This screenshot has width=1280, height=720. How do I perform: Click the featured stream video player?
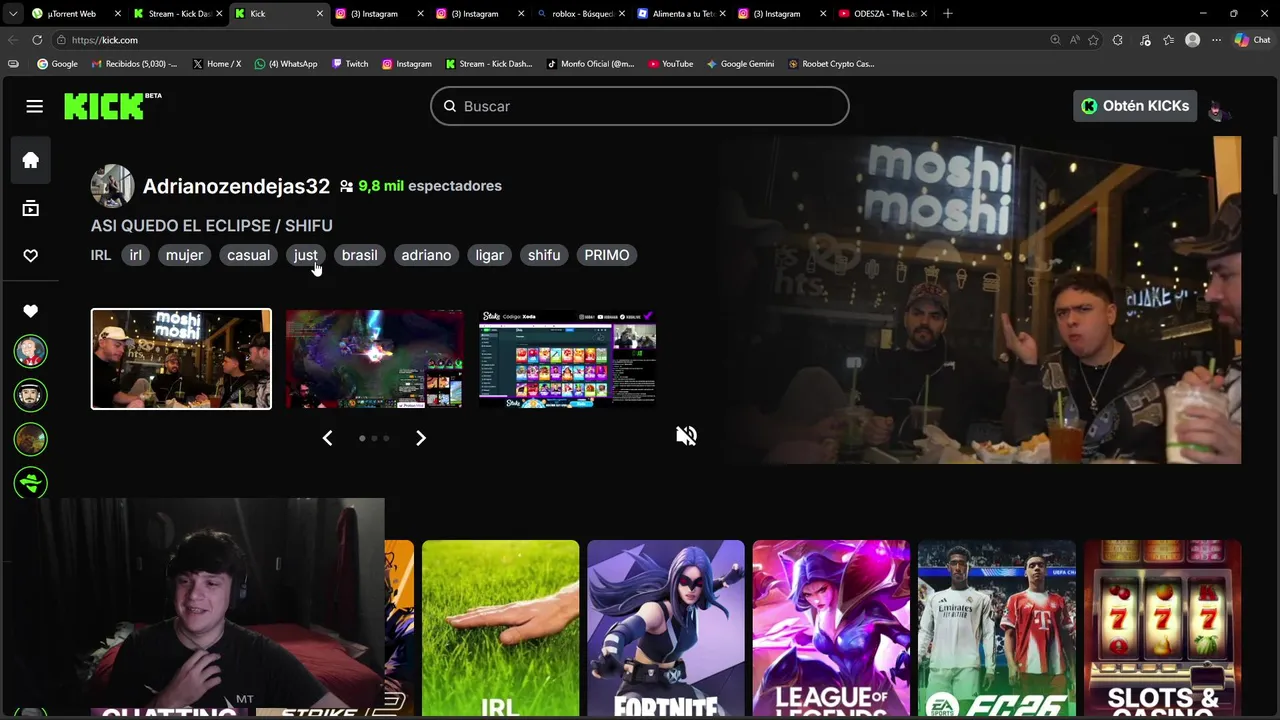(x=980, y=300)
